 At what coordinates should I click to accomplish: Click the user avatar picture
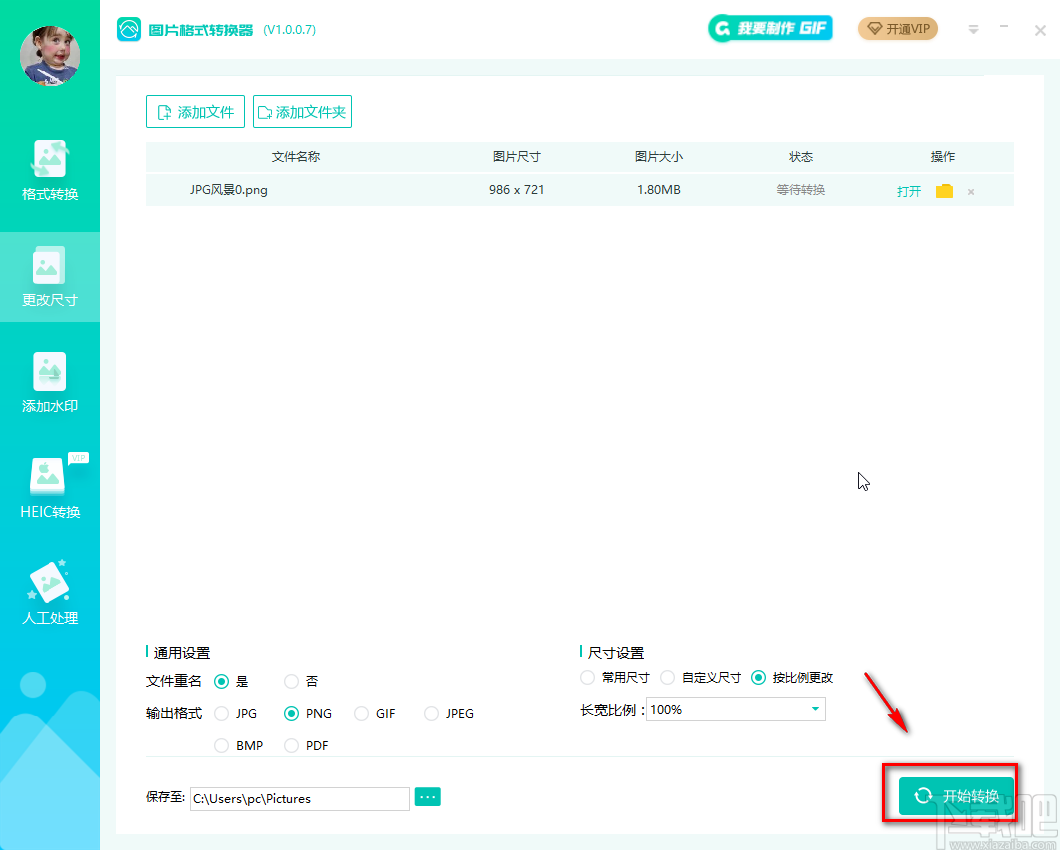point(50,56)
